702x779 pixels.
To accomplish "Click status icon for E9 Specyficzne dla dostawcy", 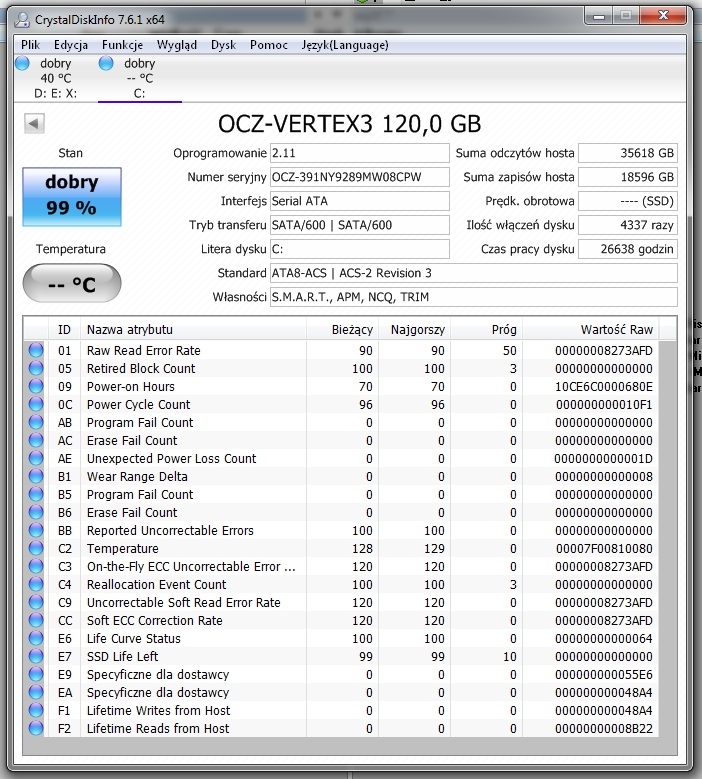I will [36, 674].
